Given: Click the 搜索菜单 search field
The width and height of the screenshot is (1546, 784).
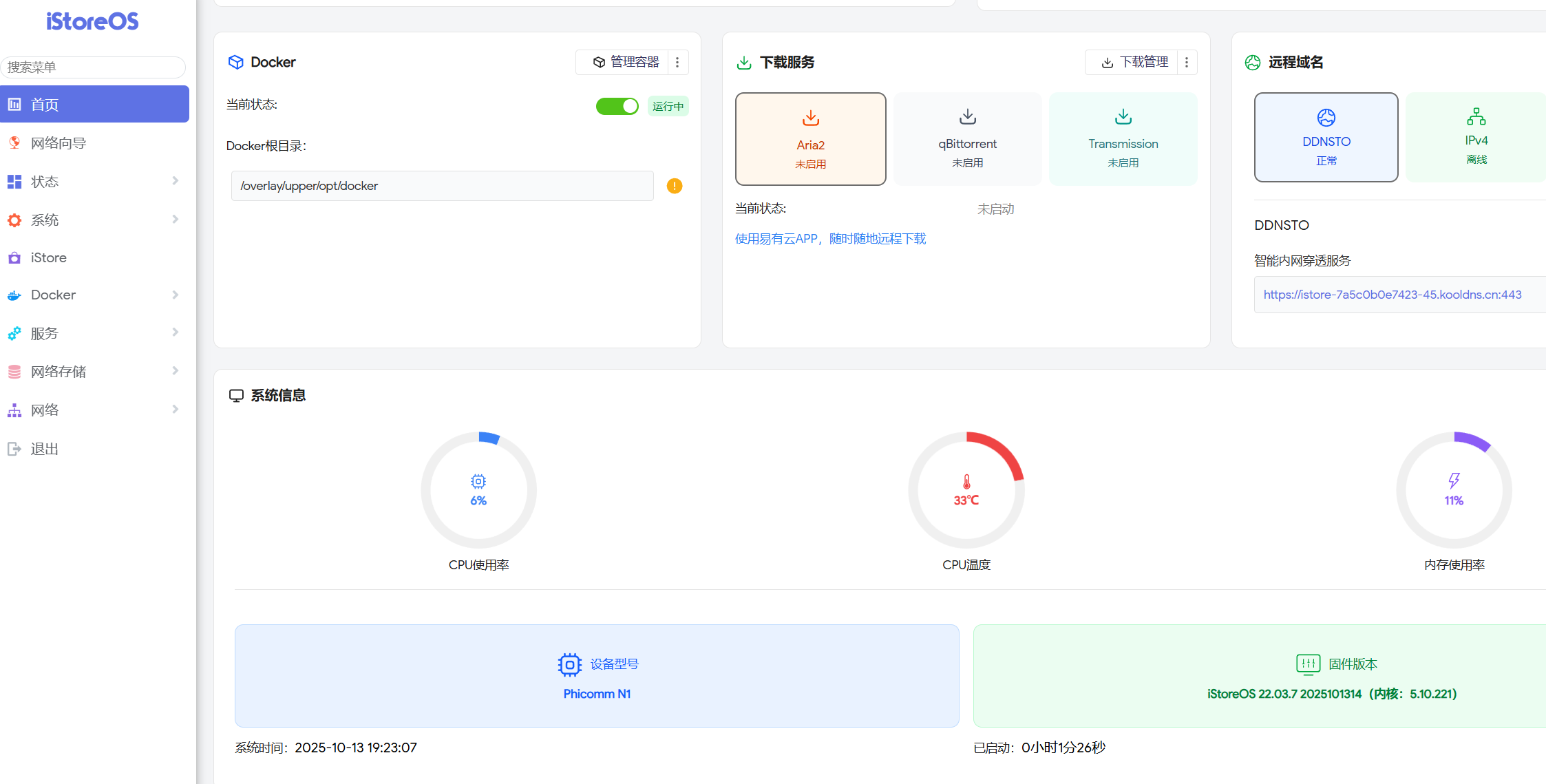Looking at the screenshot, I should point(93,67).
